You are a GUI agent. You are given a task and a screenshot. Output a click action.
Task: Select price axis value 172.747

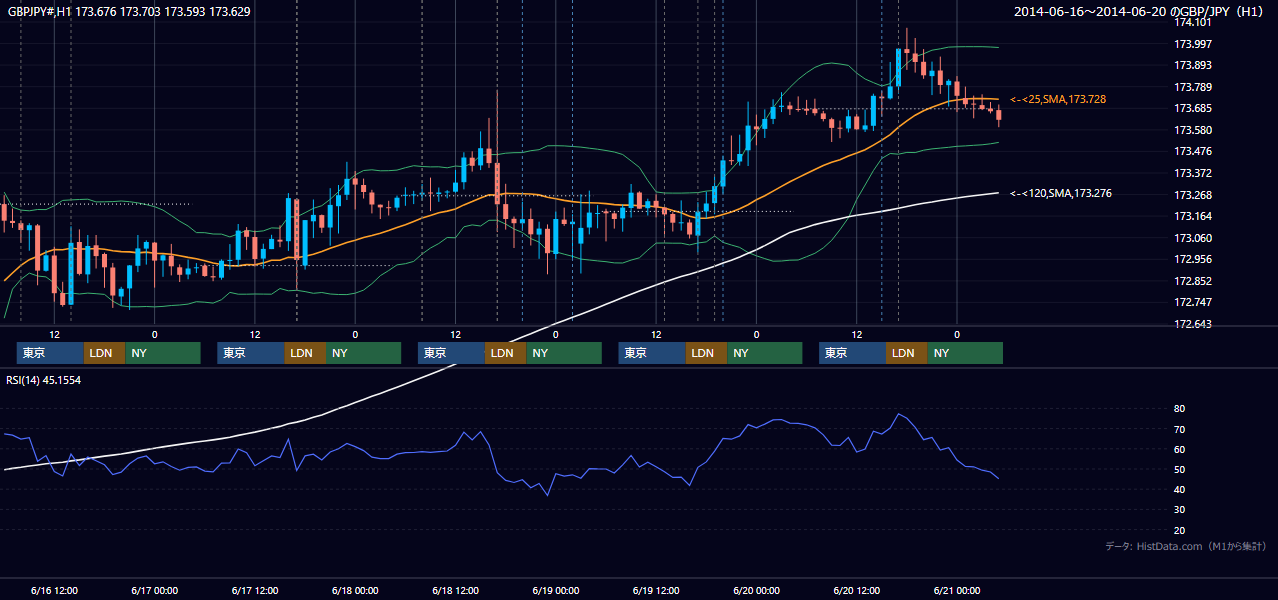pos(1192,302)
